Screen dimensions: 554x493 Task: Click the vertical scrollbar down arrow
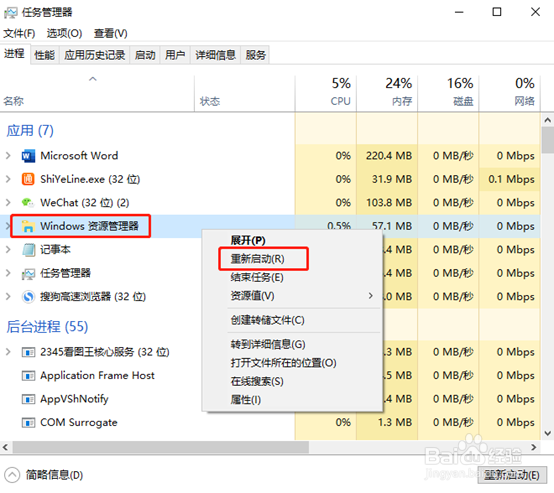pos(547,433)
